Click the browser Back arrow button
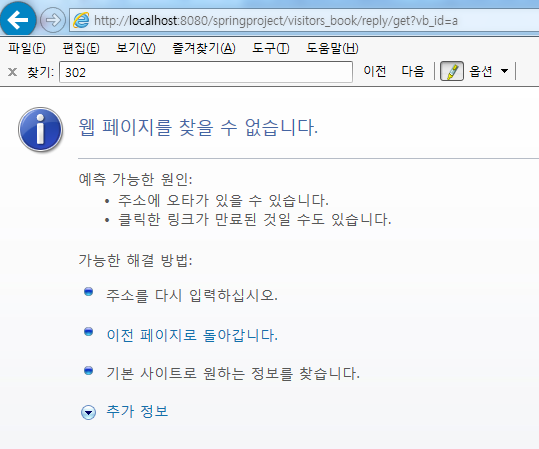Screen dimensions: 539x449 click(x=17, y=19)
